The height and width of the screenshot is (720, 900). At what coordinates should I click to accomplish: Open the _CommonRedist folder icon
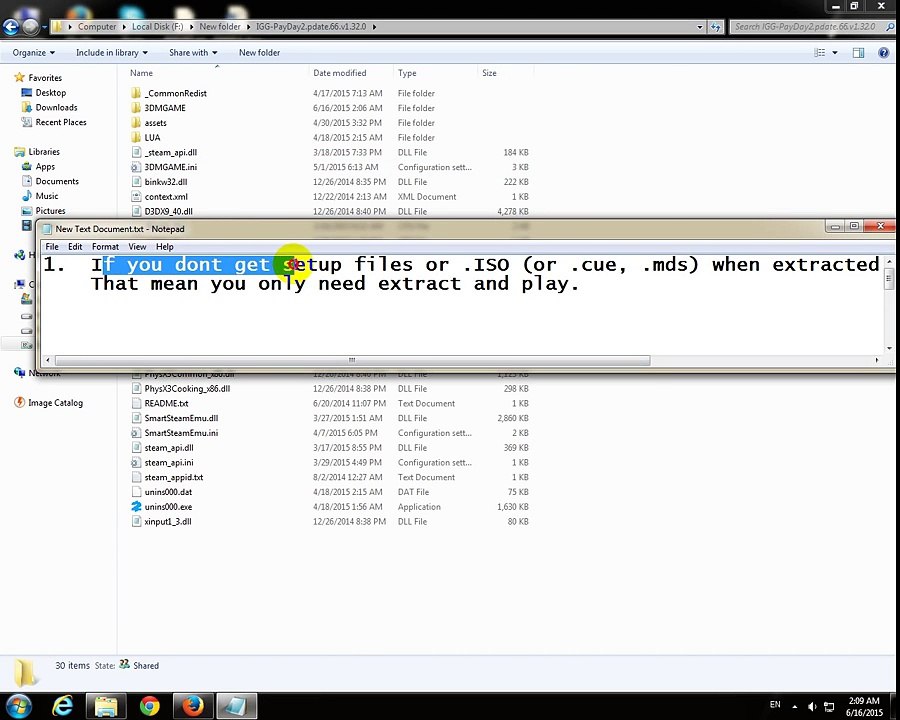[136, 93]
